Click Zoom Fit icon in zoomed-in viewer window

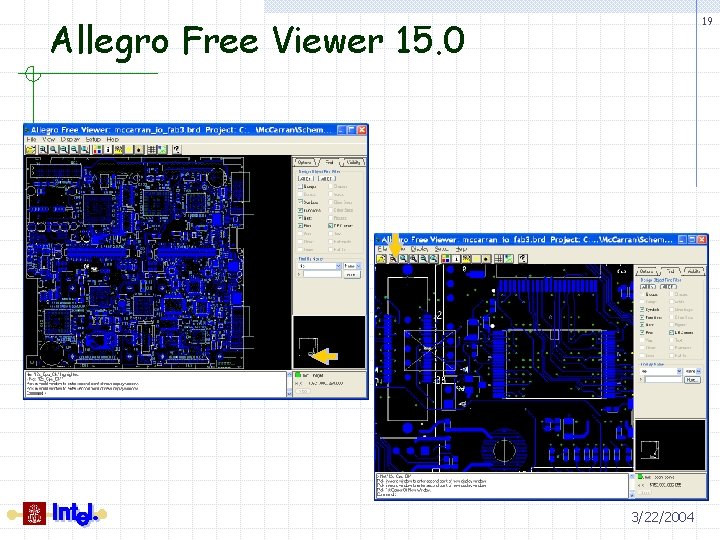click(404, 259)
